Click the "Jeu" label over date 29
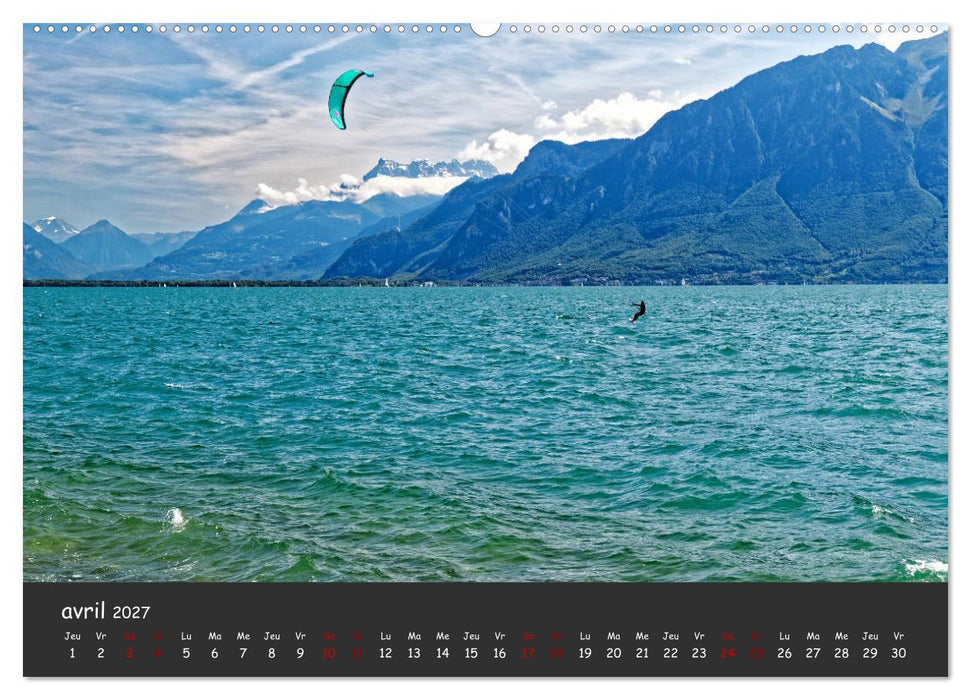The image size is (971, 700). point(870,636)
